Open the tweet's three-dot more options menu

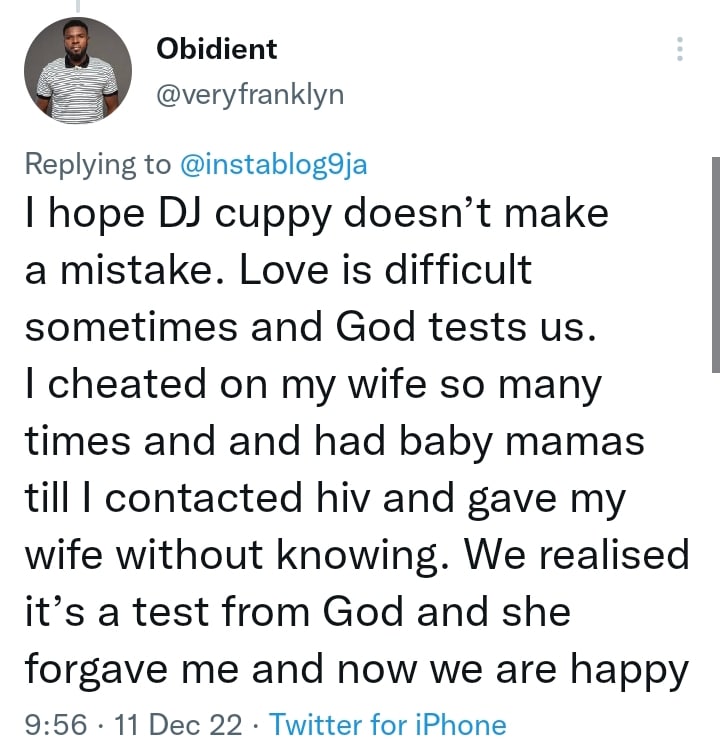pyautogui.click(x=681, y=49)
